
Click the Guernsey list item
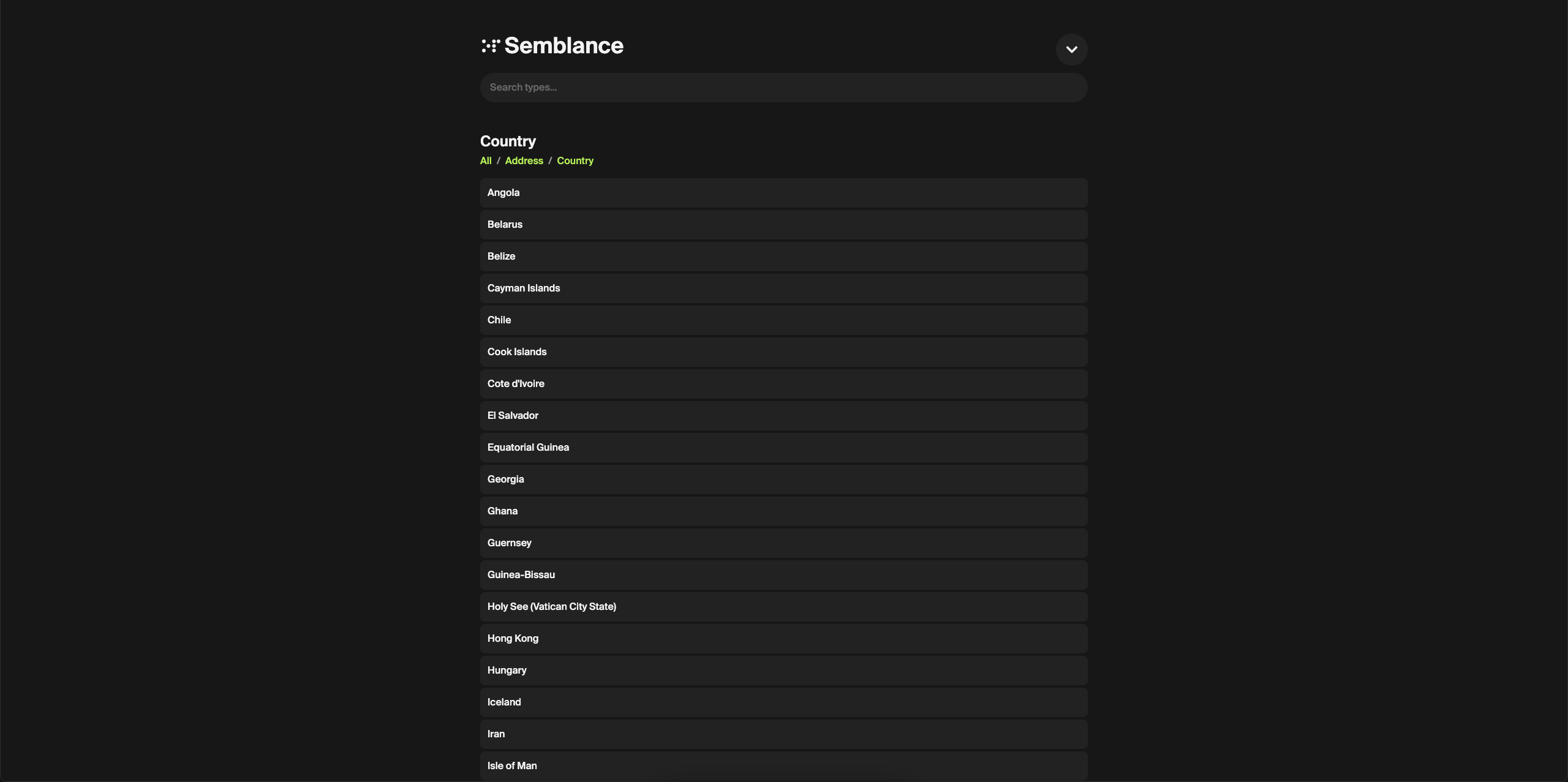point(783,543)
